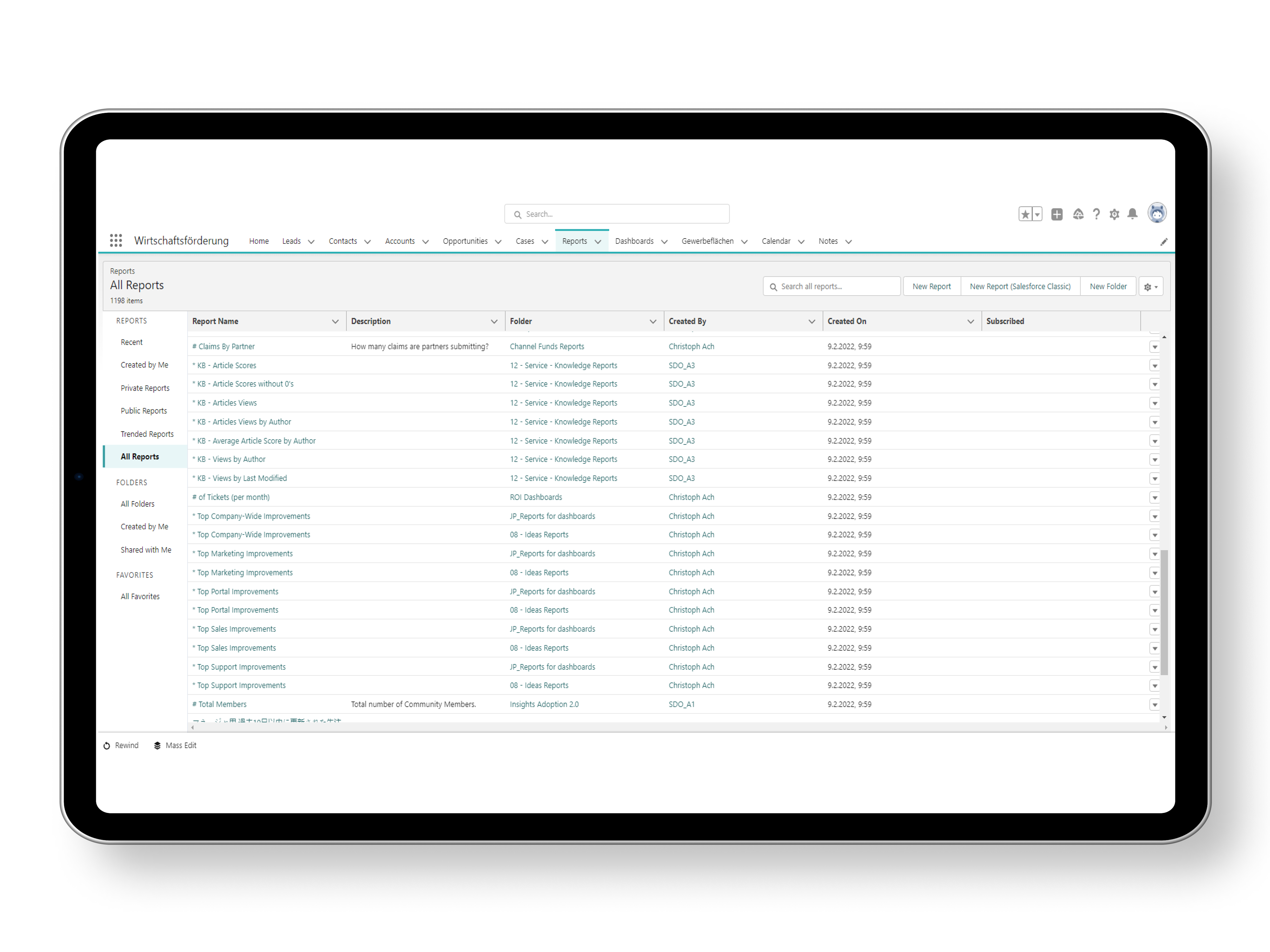Screen dimensions: 1270x952
Task: View the notifications bell
Action: coord(1132,214)
